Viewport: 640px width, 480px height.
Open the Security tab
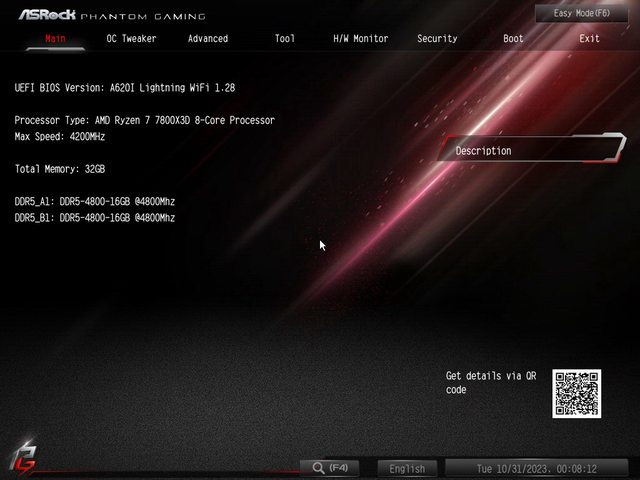click(x=437, y=39)
